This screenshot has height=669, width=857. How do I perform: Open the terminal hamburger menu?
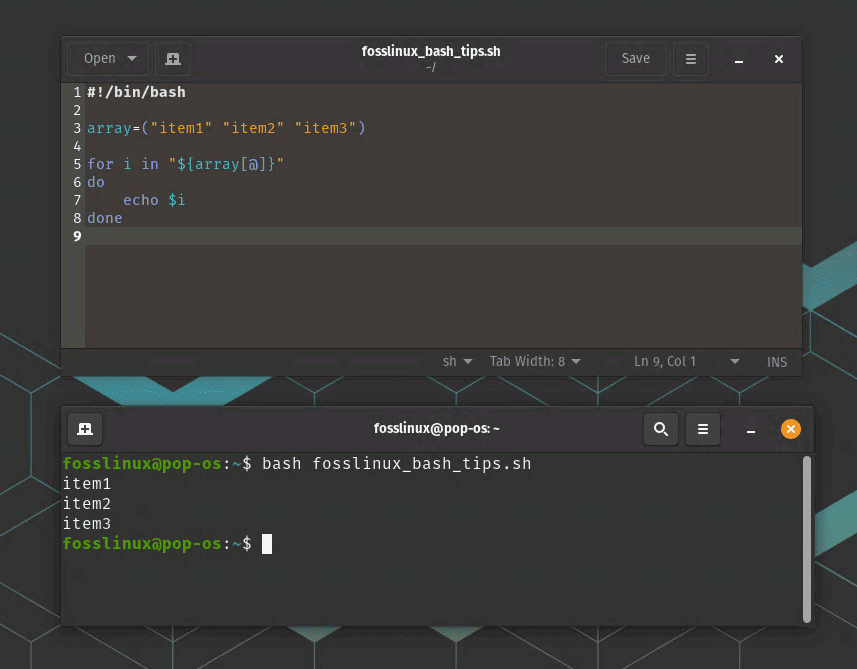(703, 429)
